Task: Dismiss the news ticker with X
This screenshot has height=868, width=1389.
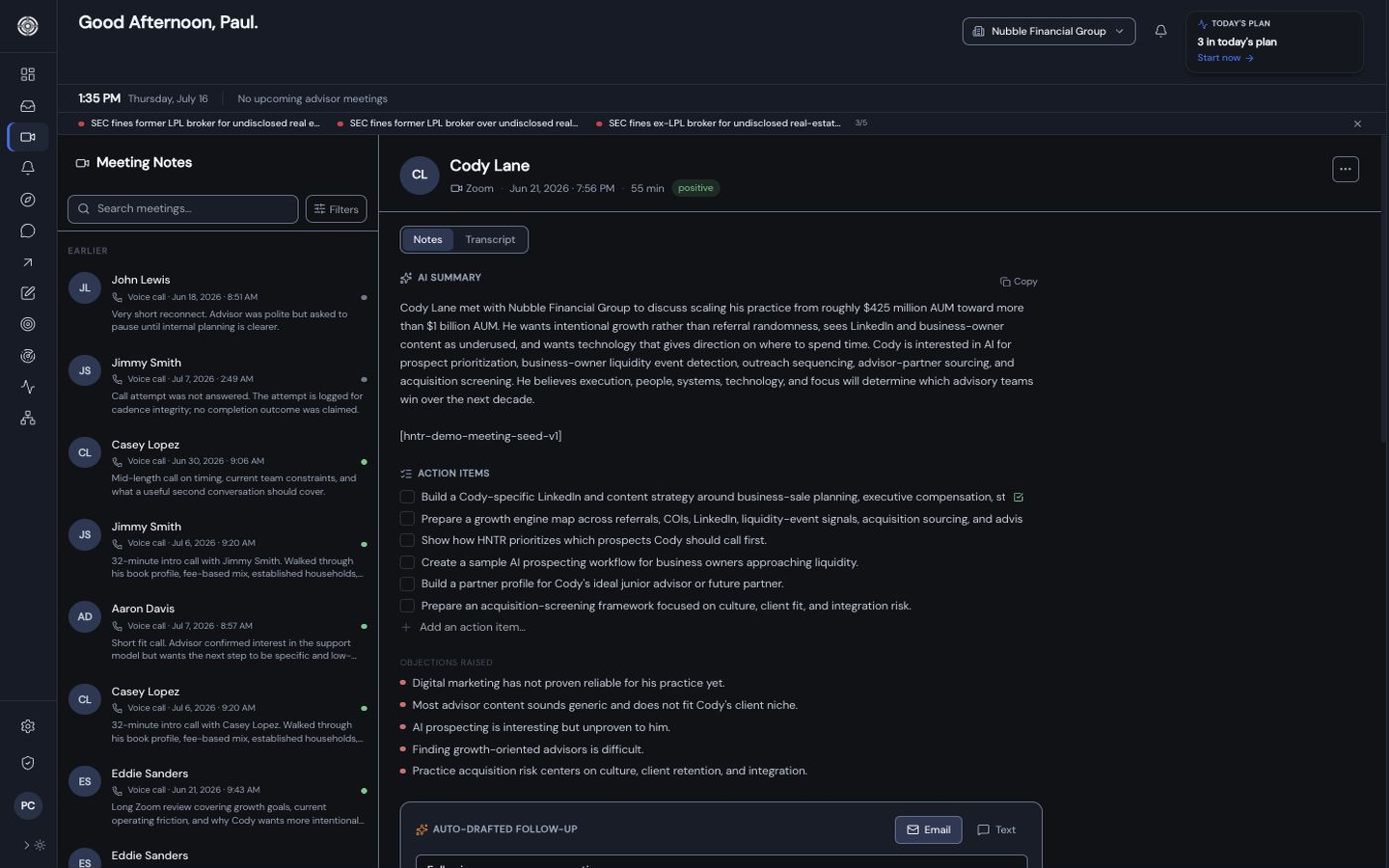Action: point(1357,123)
